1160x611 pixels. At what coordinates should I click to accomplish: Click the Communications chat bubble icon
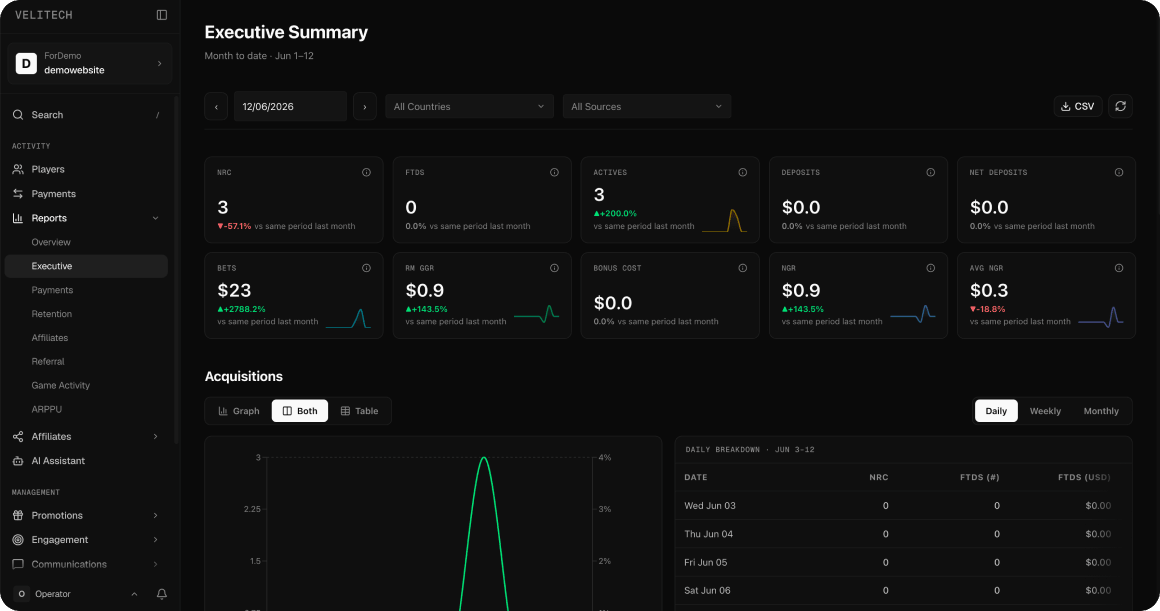(18, 564)
